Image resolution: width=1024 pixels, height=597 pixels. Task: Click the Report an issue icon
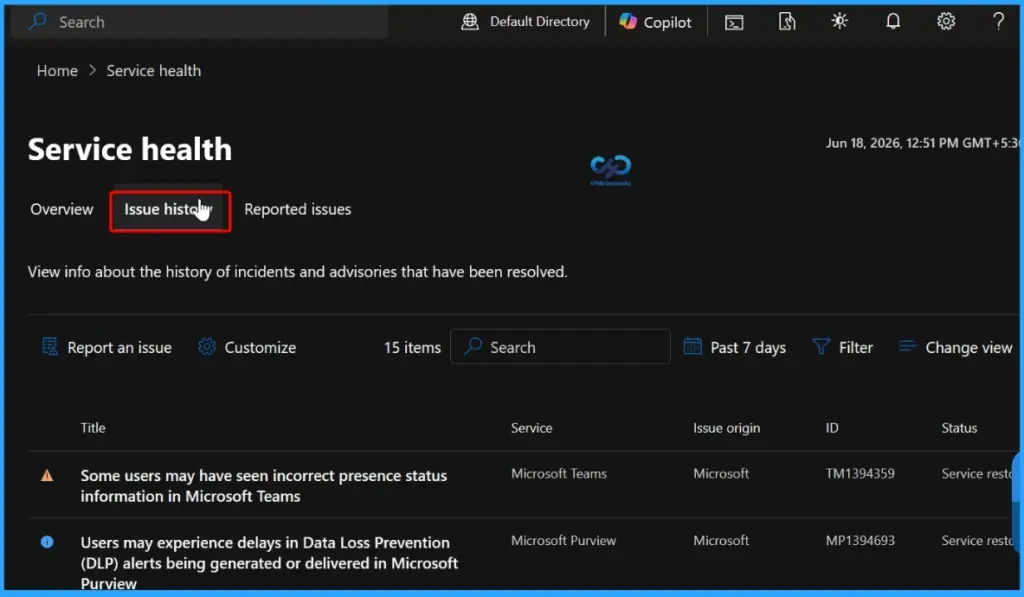pos(50,347)
